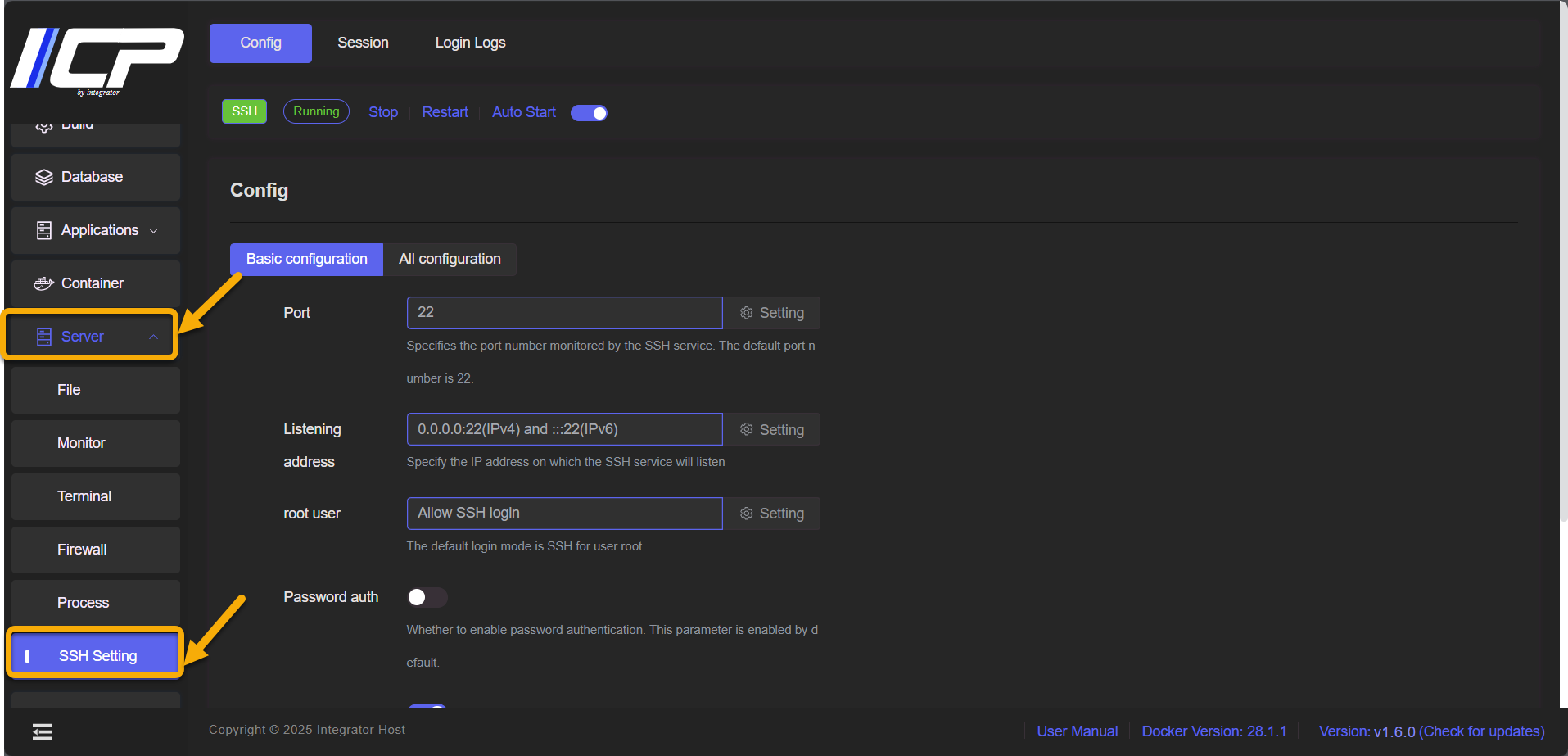The width and height of the screenshot is (1568, 756).
Task: Open the Login Logs tab
Action: coord(470,43)
